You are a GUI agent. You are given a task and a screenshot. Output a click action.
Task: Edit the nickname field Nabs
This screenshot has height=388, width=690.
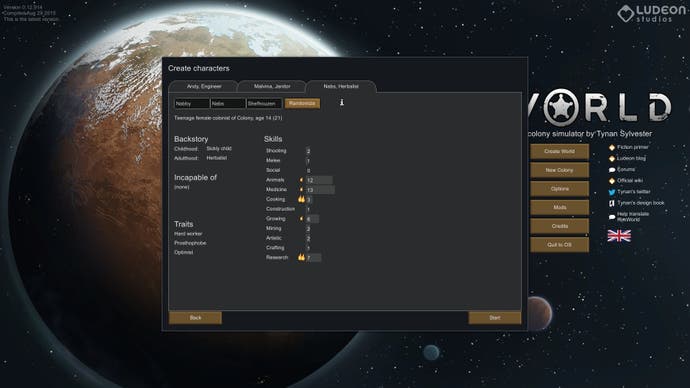coord(228,103)
